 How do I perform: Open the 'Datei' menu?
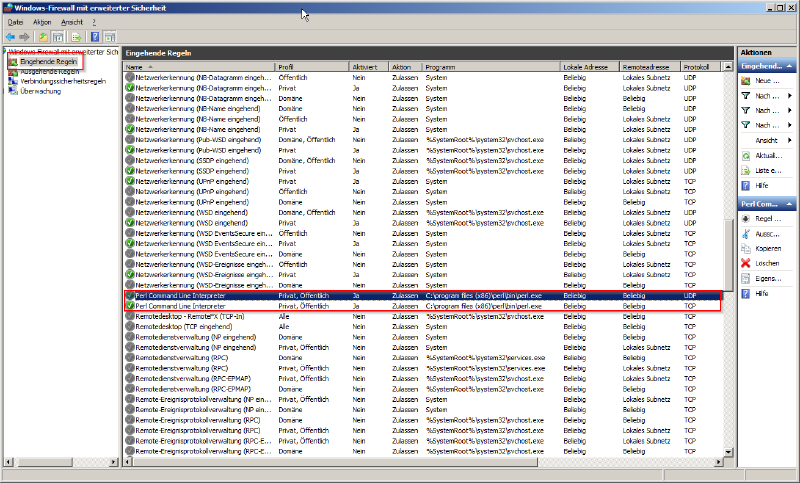point(15,21)
